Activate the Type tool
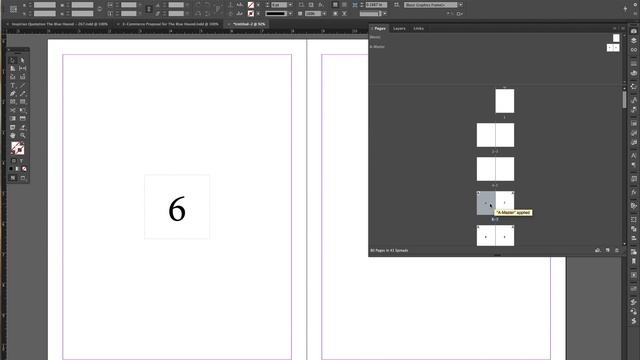This screenshot has width=640, height=360. tap(13, 85)
